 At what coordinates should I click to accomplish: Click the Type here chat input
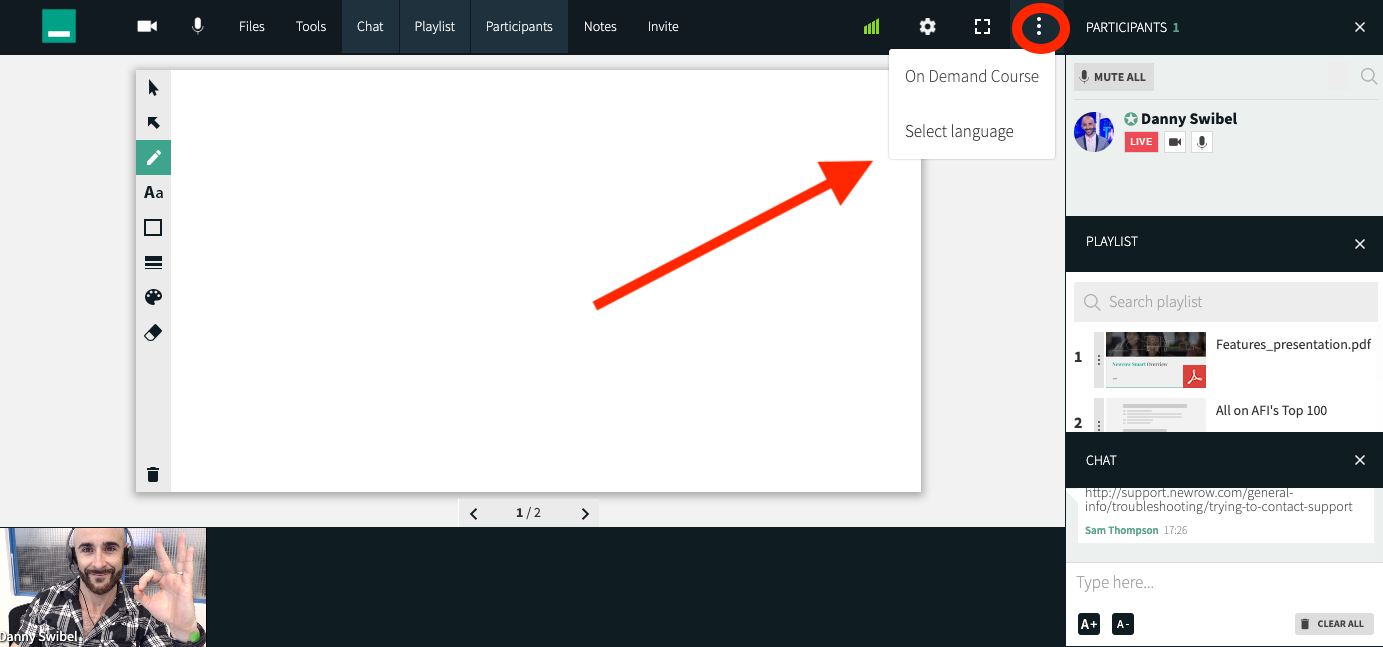click(1224, 582)
